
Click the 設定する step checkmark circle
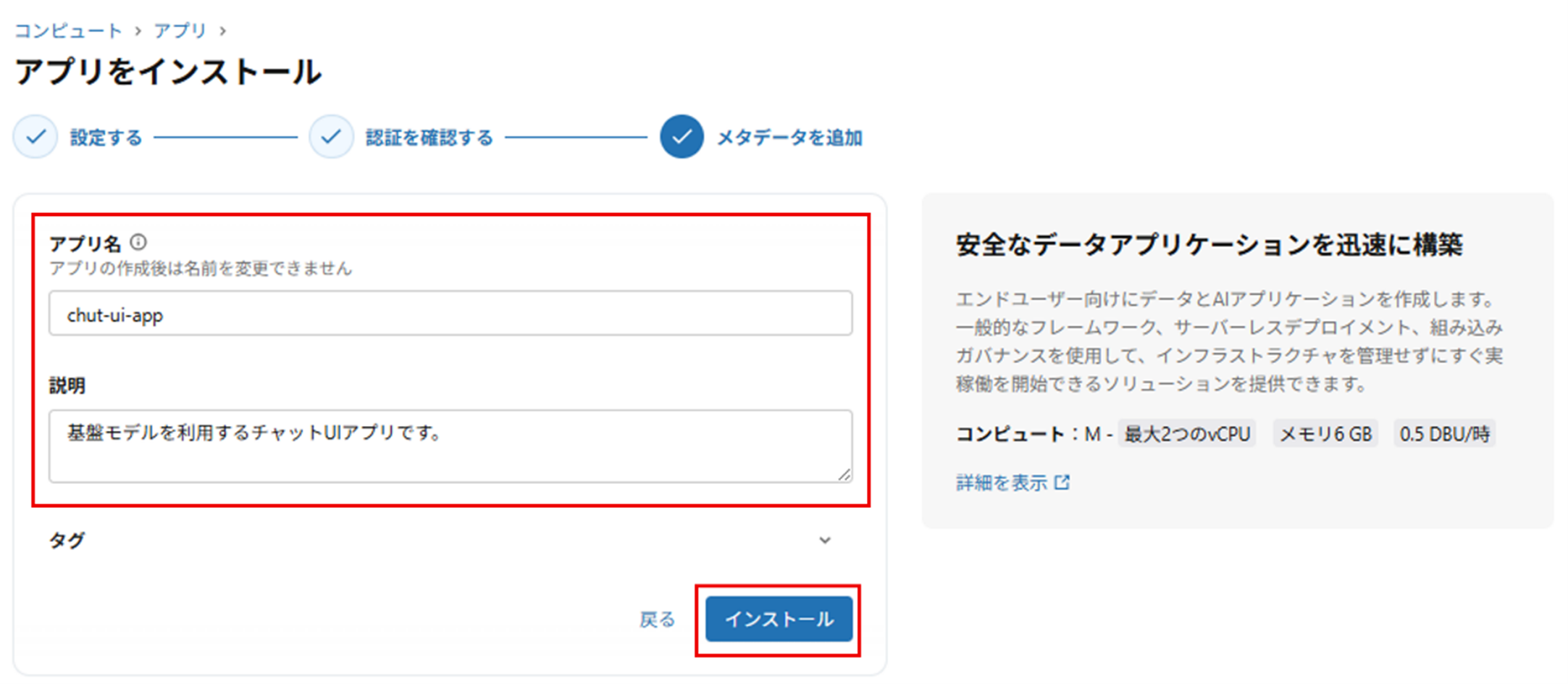(x=35, y=137)
